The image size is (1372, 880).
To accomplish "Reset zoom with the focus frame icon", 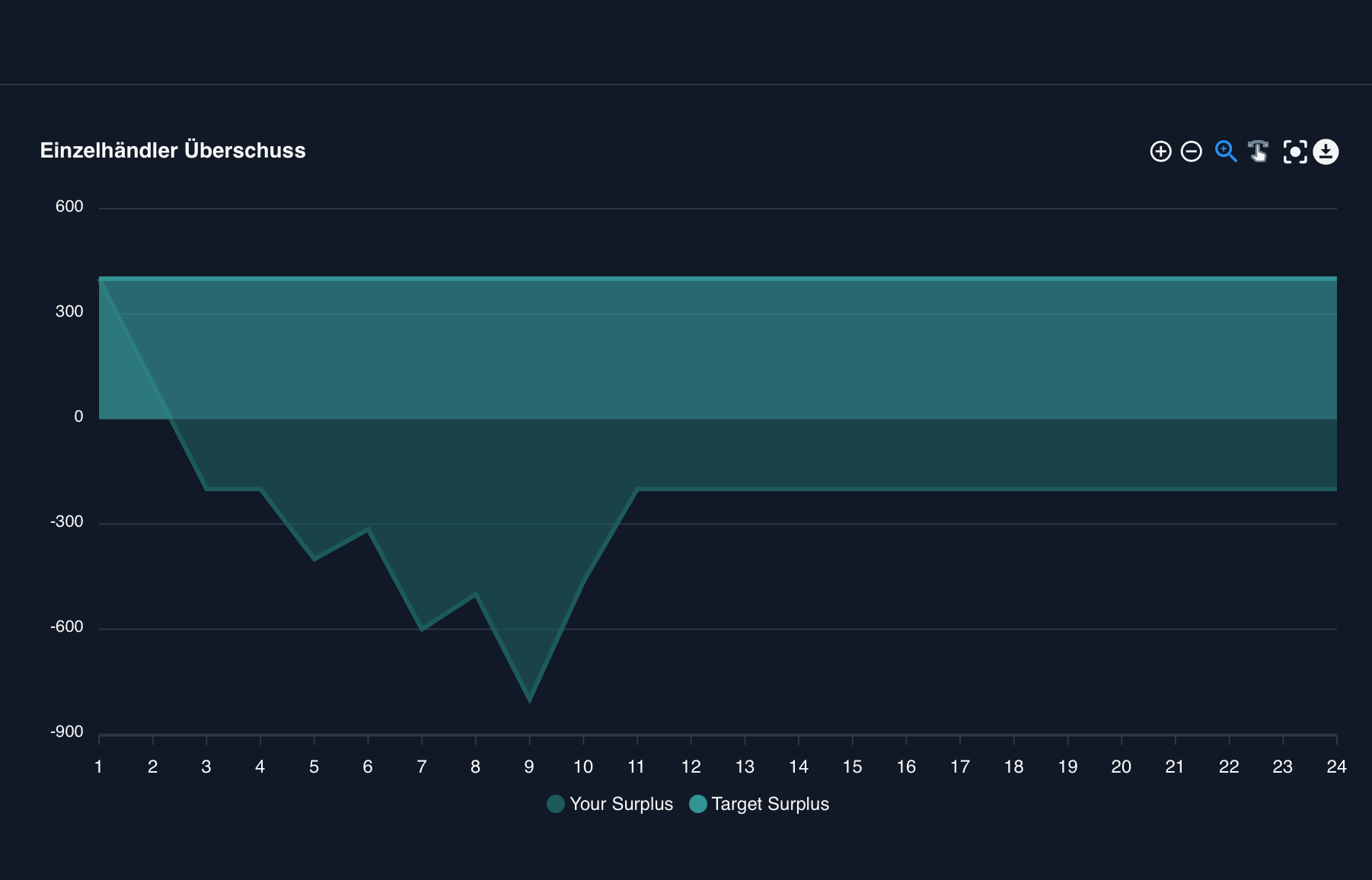I will point(1295,151).
